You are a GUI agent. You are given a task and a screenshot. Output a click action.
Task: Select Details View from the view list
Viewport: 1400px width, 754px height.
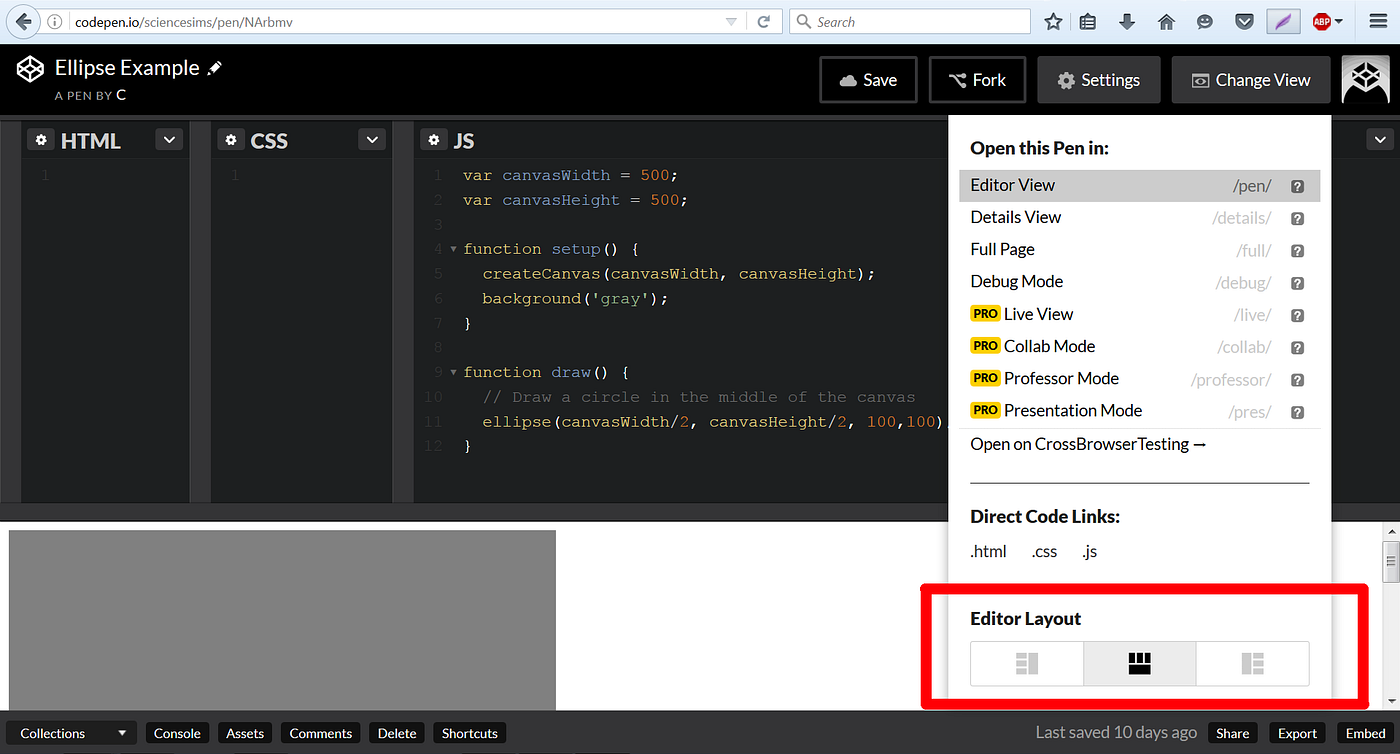1015,217
